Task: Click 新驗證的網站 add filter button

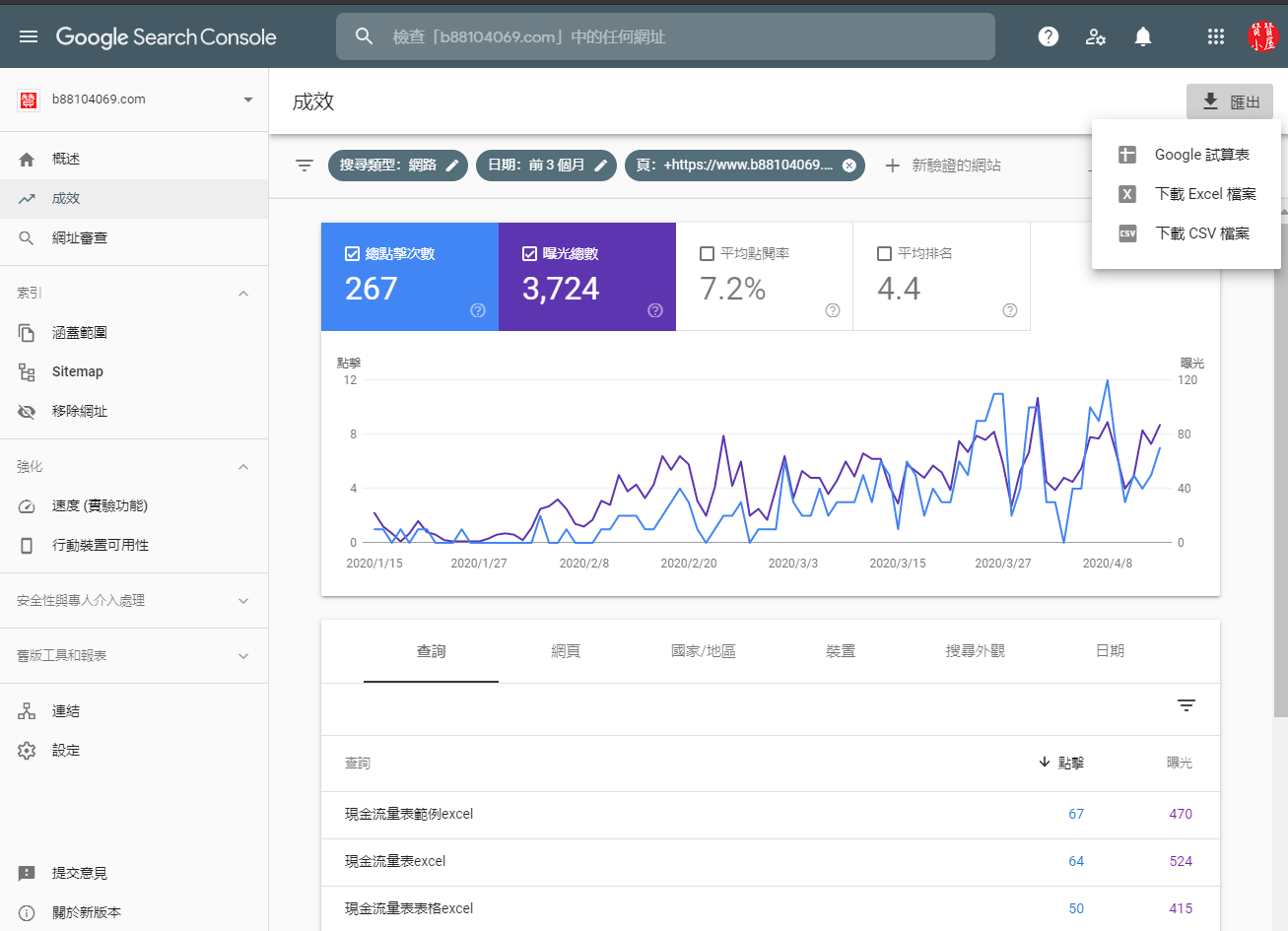Action: (943, 166)
